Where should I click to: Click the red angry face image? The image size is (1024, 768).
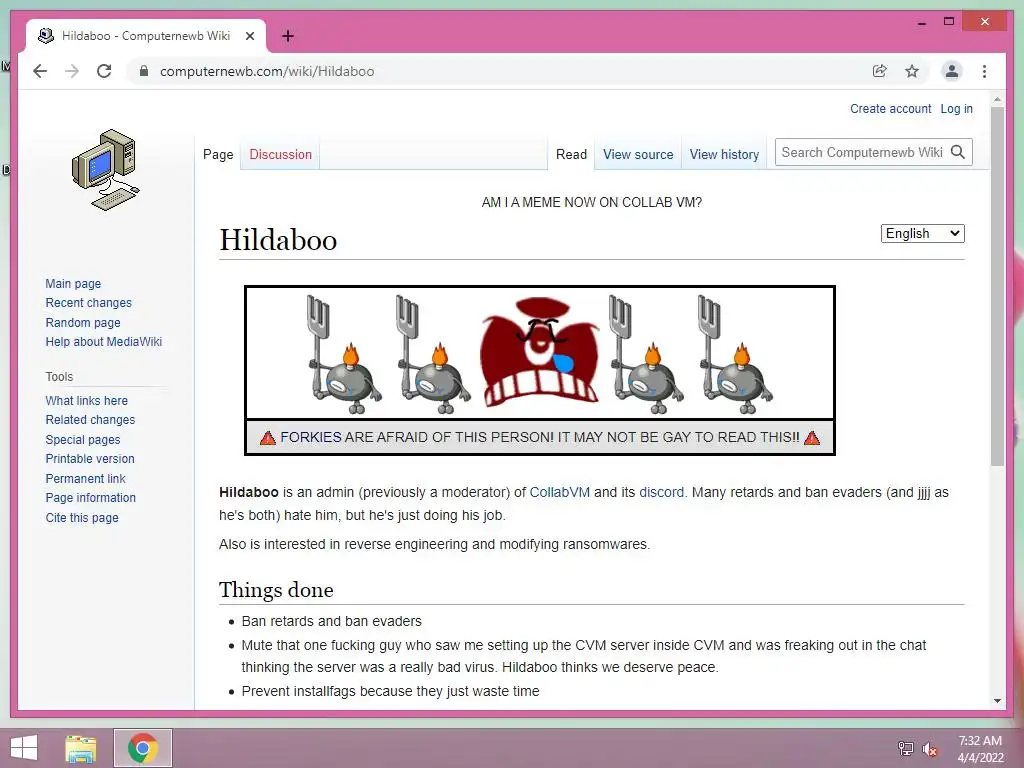(x=540, y=353)
